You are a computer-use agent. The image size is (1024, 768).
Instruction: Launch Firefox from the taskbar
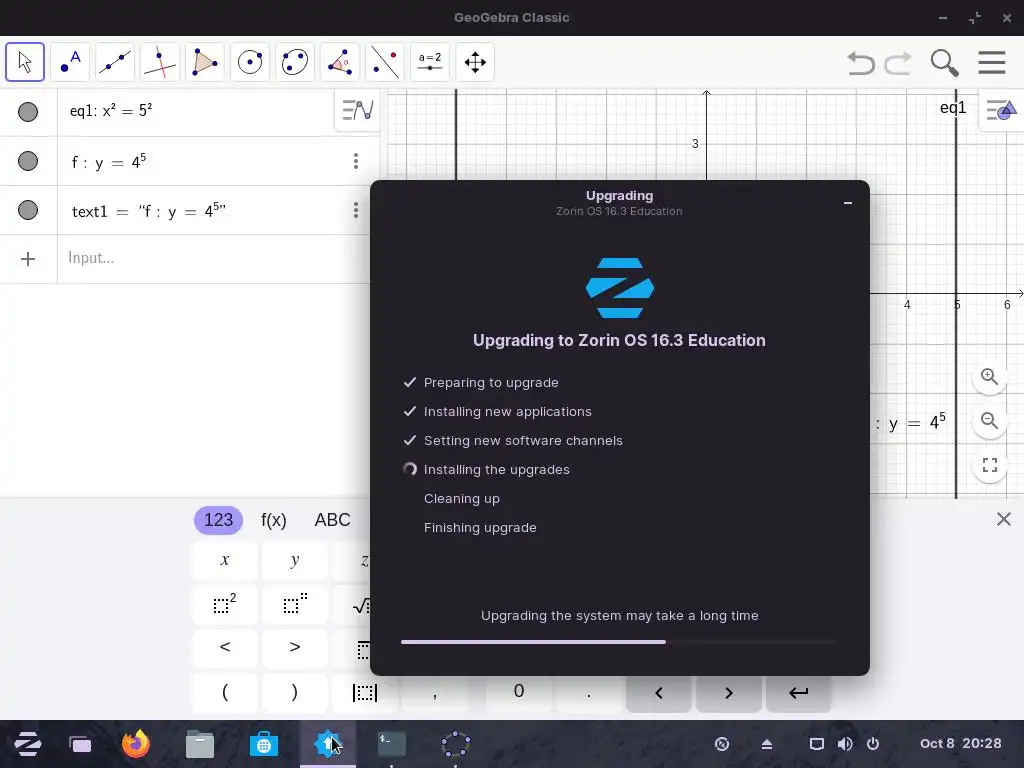[x=136, y=744]
